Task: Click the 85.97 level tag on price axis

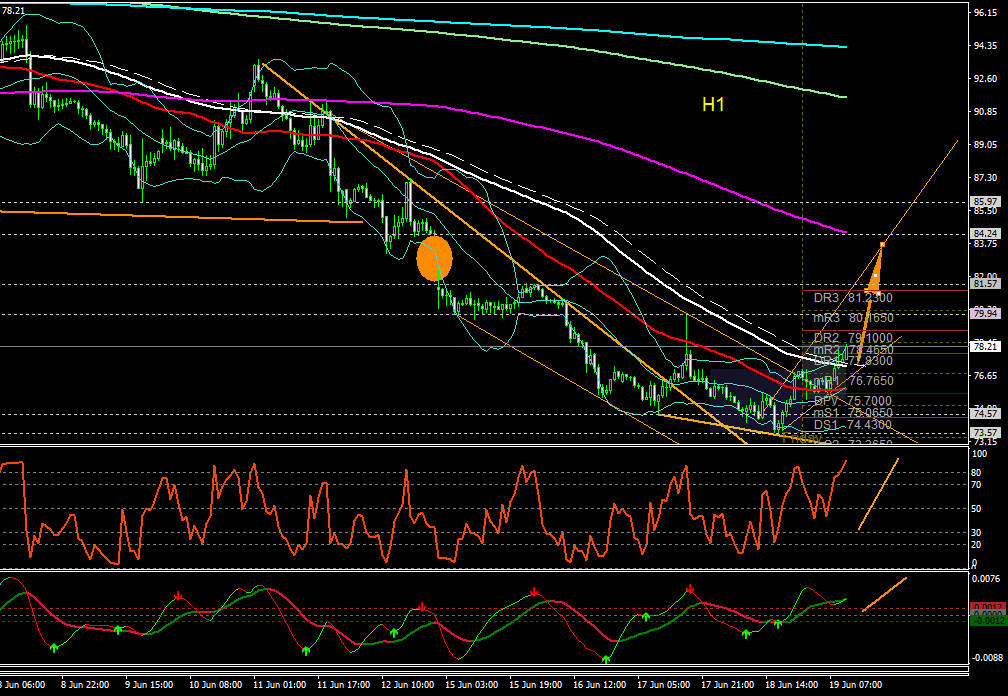Action: (x=985, y=201)
